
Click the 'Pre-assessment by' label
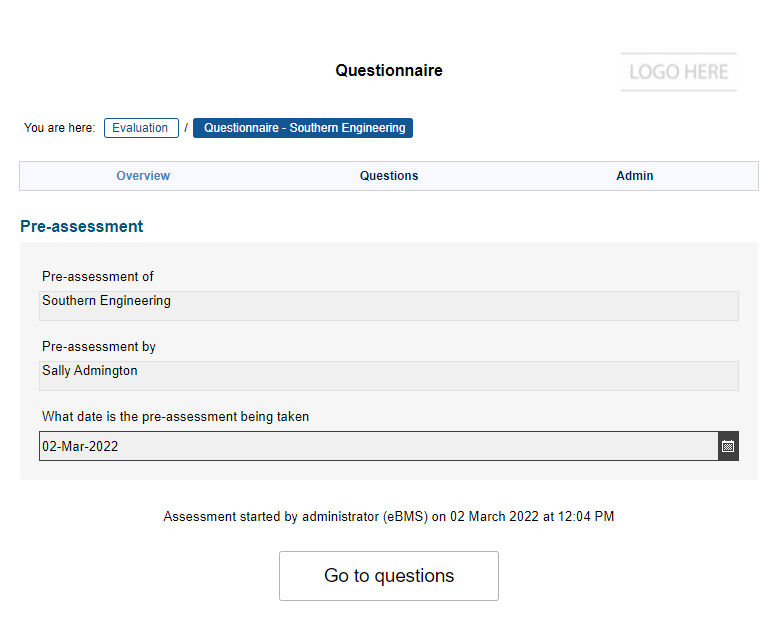[x=99, y=346]
